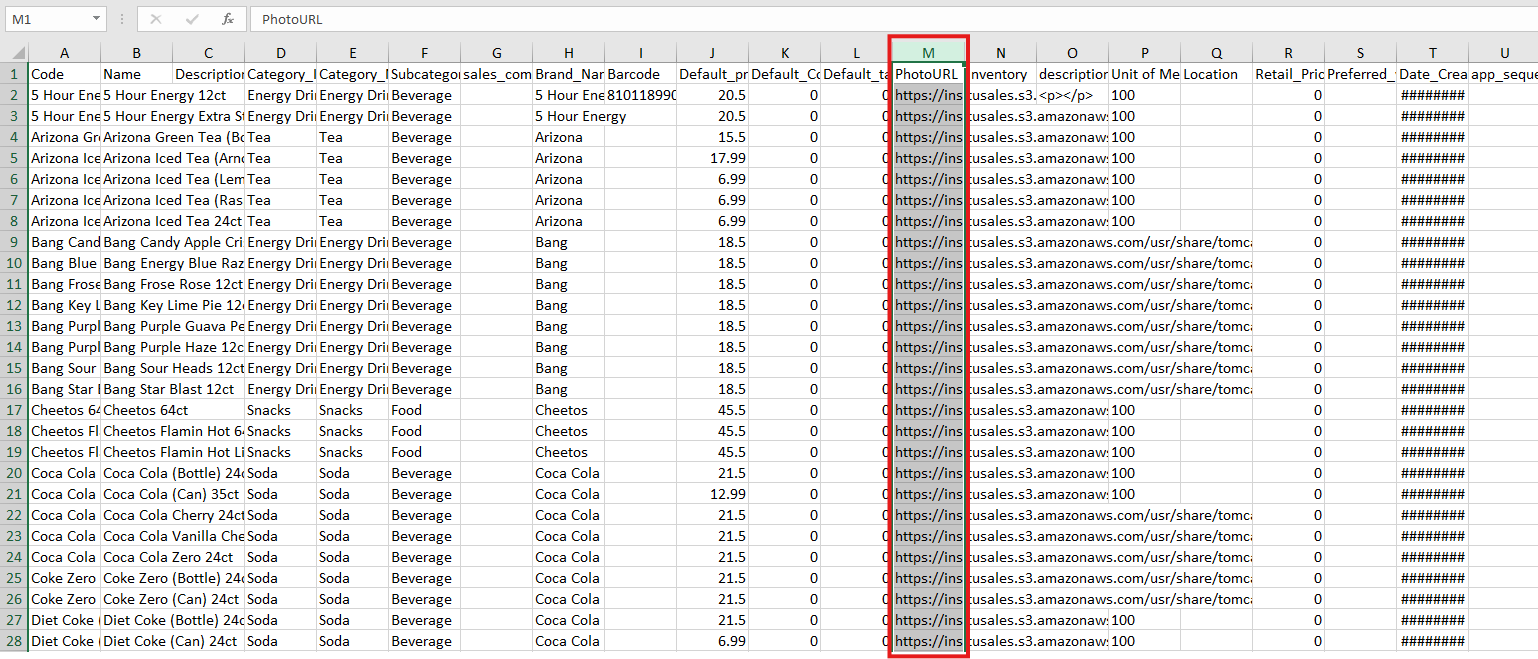Select column M header
Image resolution: width=1538 pixels, height=659 pixels.
click(929, 53)
